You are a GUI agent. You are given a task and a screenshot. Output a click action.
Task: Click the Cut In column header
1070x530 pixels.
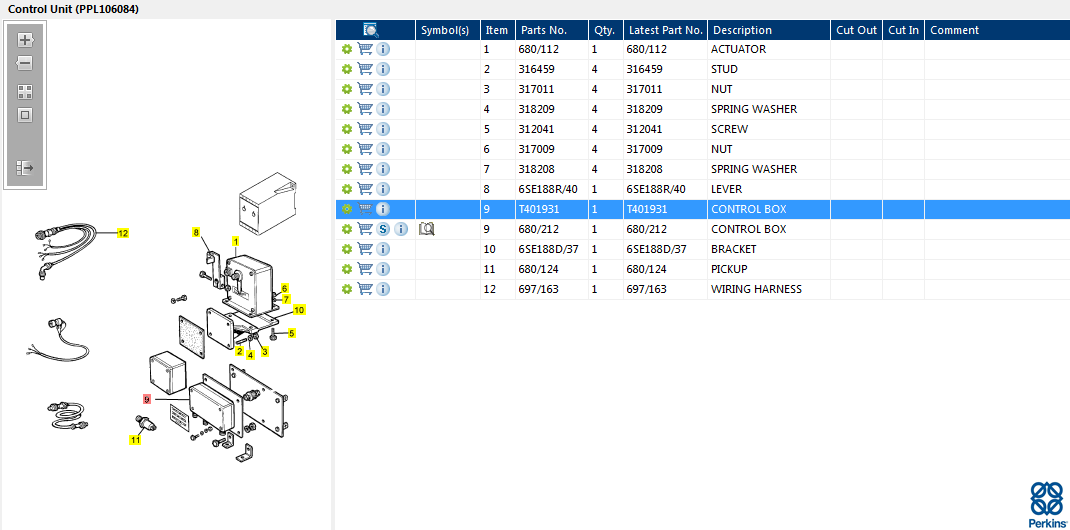tap(903, 30)
